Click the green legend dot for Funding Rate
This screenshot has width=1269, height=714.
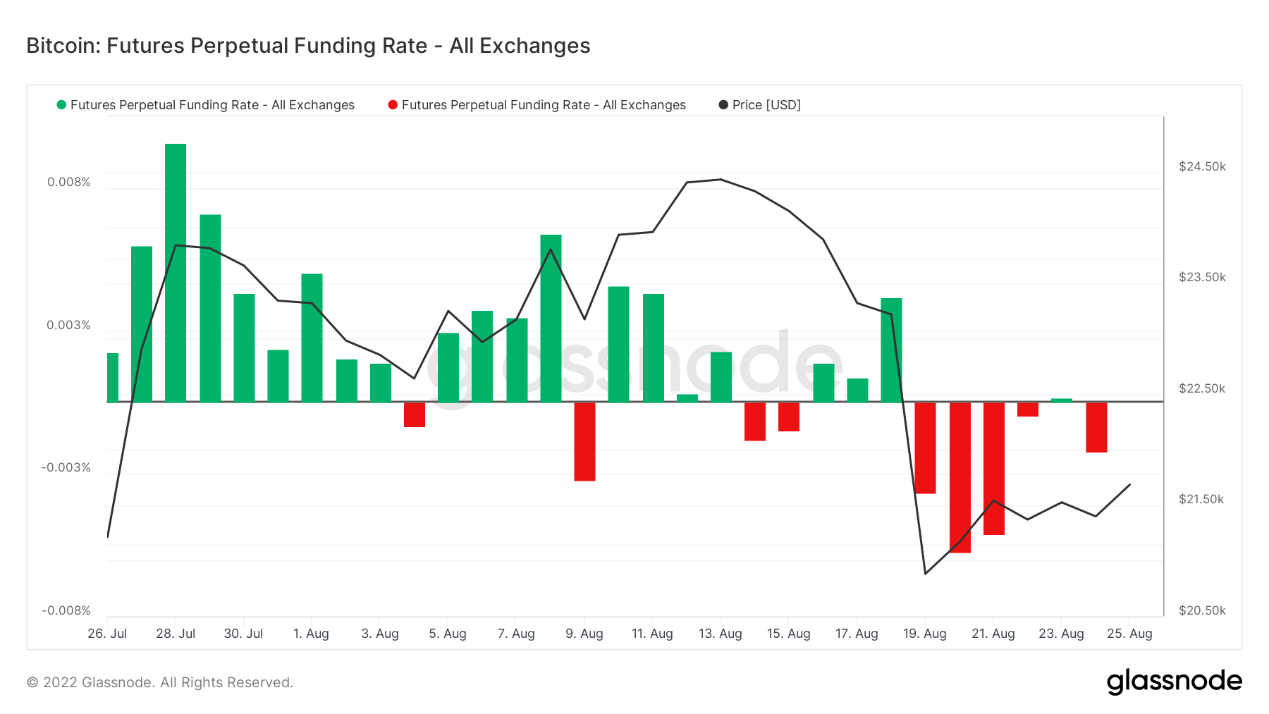62,105
